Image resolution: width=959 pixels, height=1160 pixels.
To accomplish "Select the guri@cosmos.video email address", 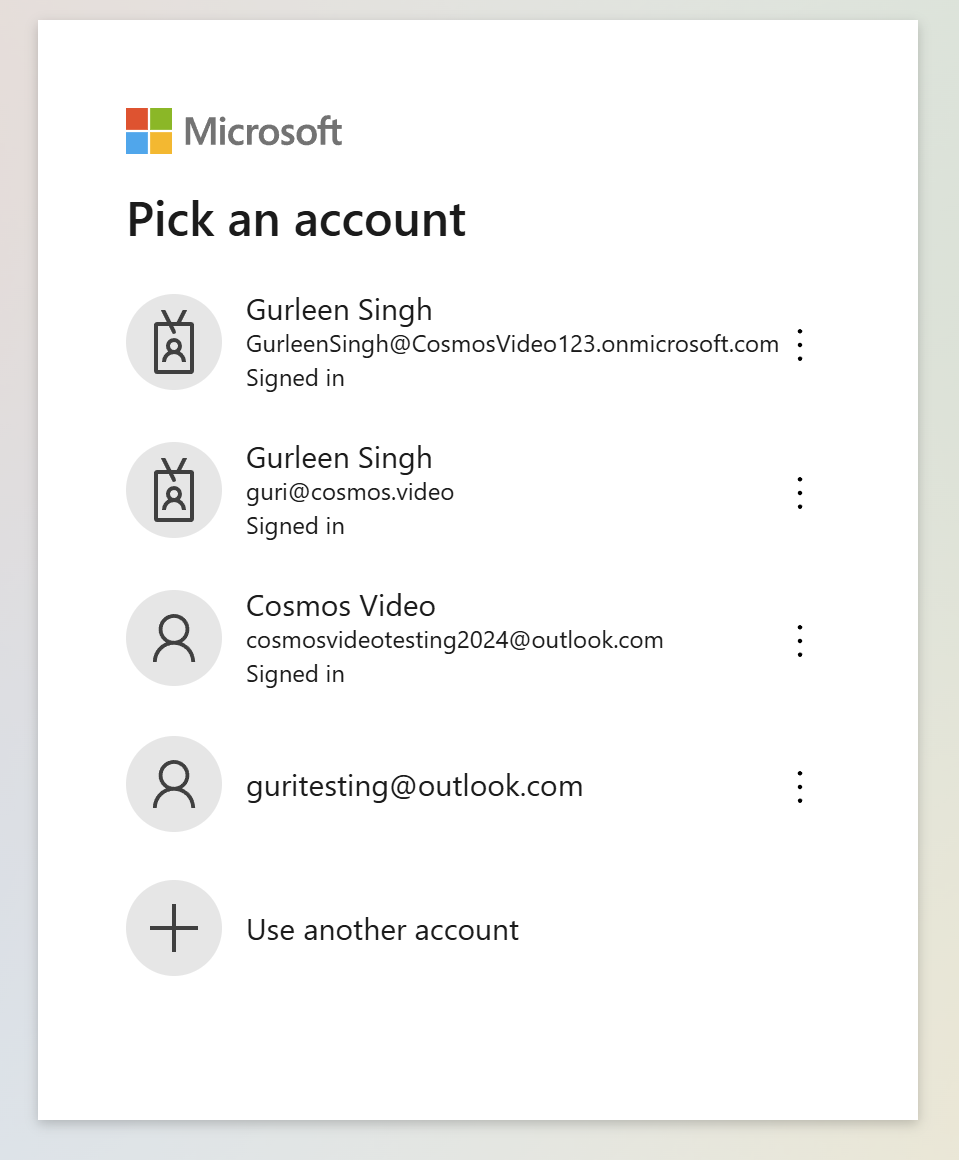I will tap(350, 493).
